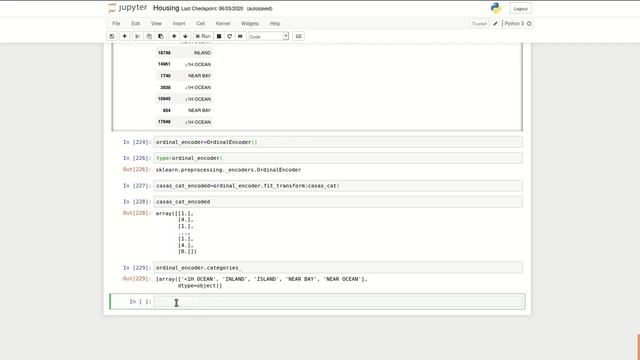Select the casas_cat_encoded input cell
The width and height of the screenshot is (640, 360).
click(x=338, y=202)
